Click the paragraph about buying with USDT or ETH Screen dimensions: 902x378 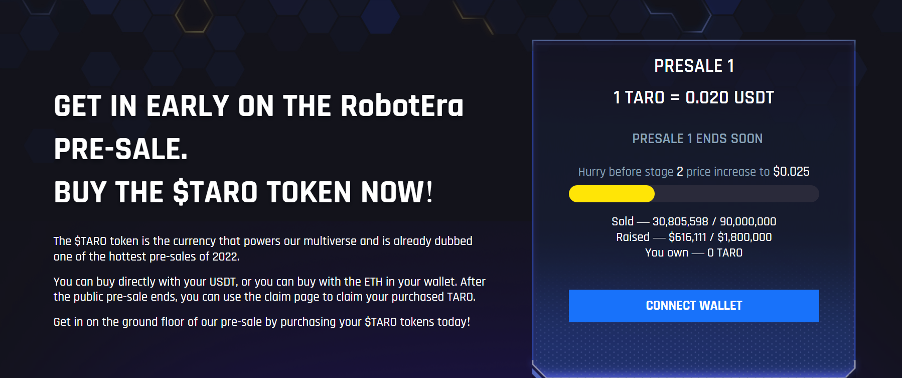click(270, 290)
